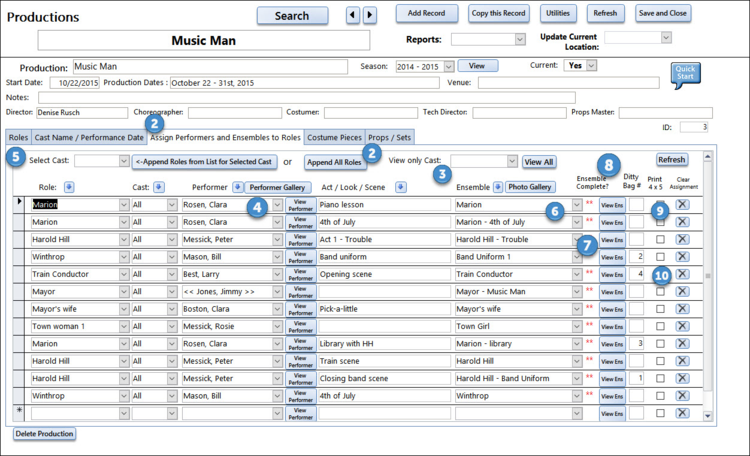Sort by Act / Look / Scene arrow
The image size is (750, 456).
pos(401,187)
